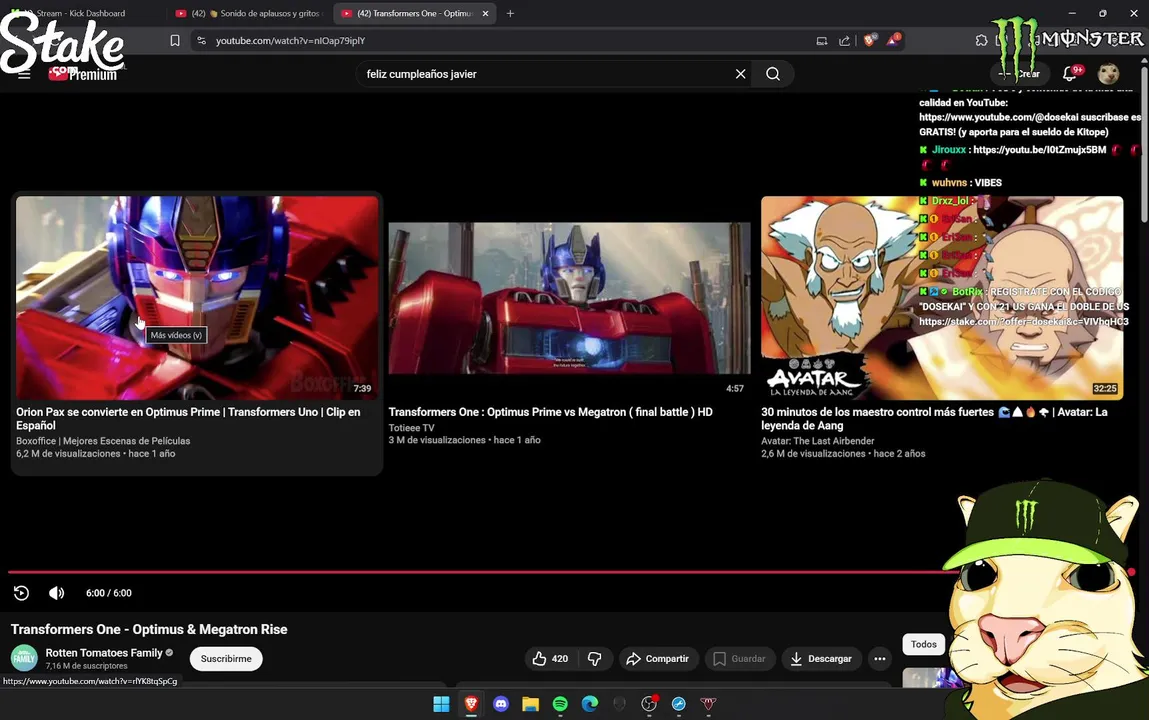Open the YouTube hamburger guide menu
1149x720 pixels.
tap(24, 74)
